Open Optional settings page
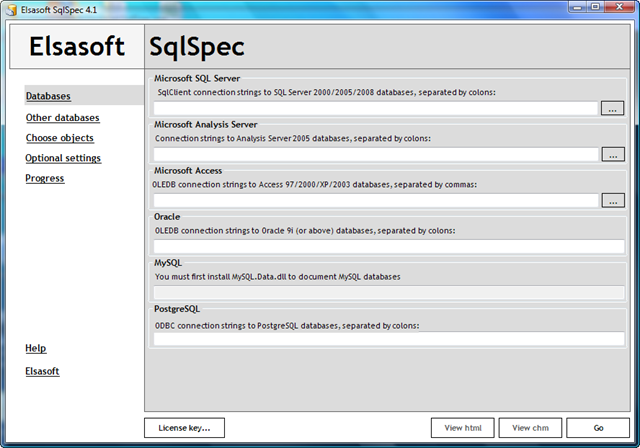Screen dimensions: 640x448 tap(63, 158)
